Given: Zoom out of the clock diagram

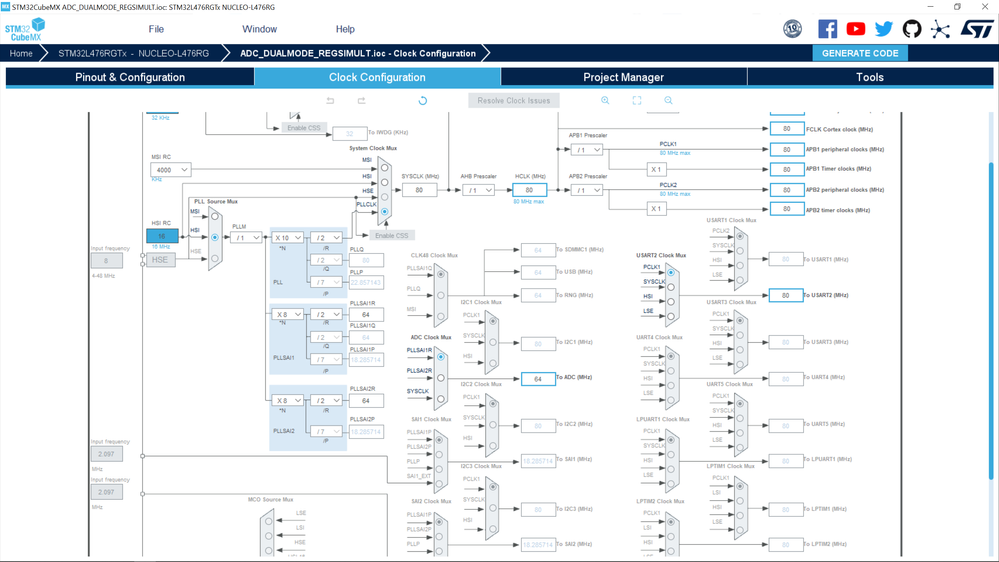Looking at the screenshot, I should click(x=668, y=101).
